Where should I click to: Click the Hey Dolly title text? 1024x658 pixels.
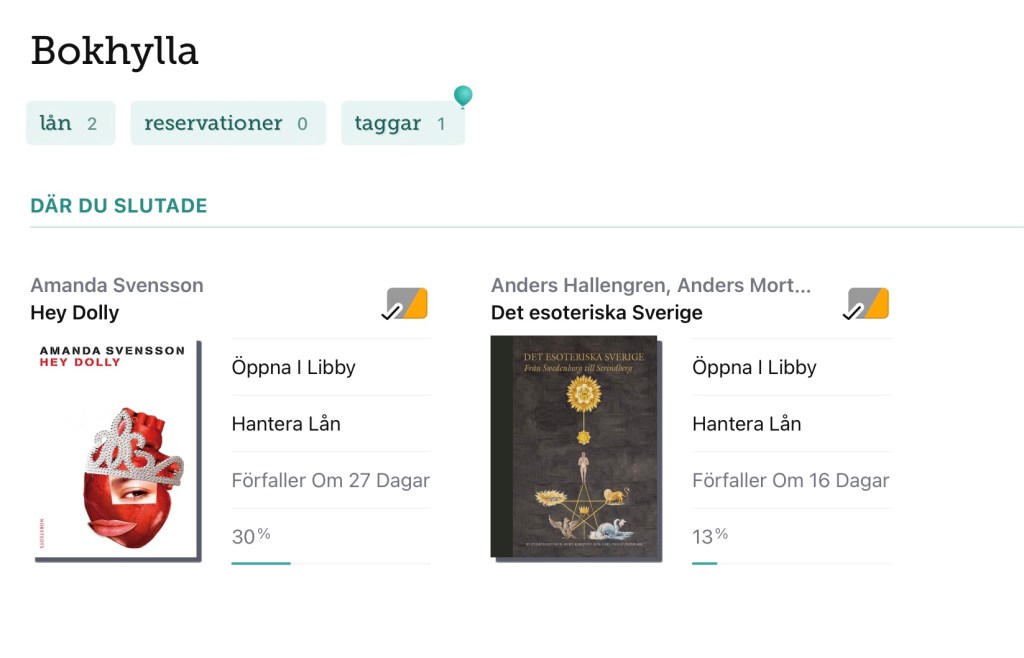coord(75,313)
